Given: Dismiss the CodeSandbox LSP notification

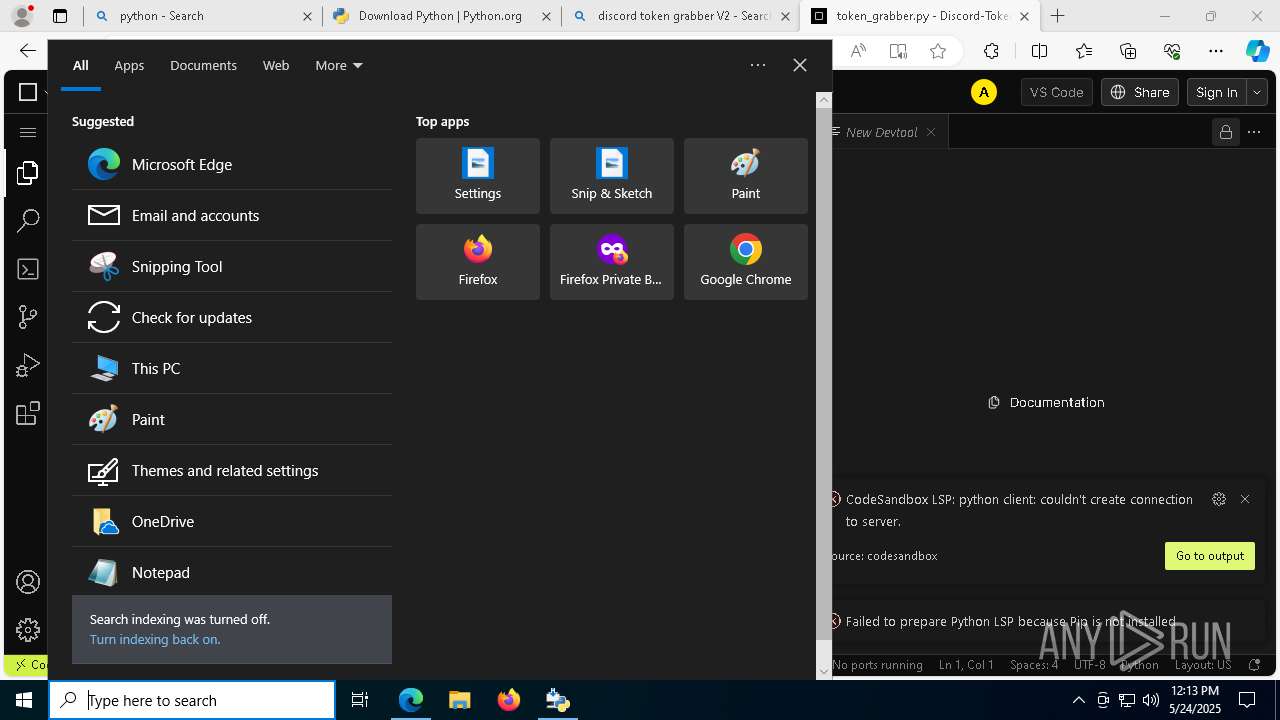Looking at the screenshot, I should coord(1245,499).
